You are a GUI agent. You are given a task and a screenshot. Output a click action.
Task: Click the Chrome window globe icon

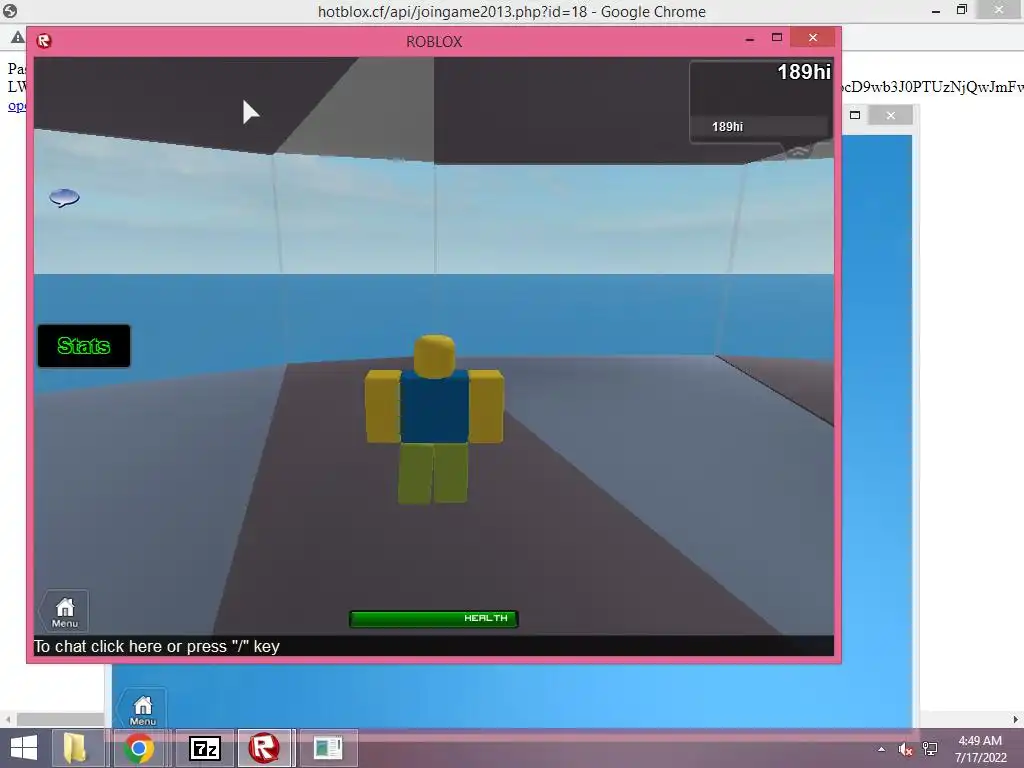[10, 11]
